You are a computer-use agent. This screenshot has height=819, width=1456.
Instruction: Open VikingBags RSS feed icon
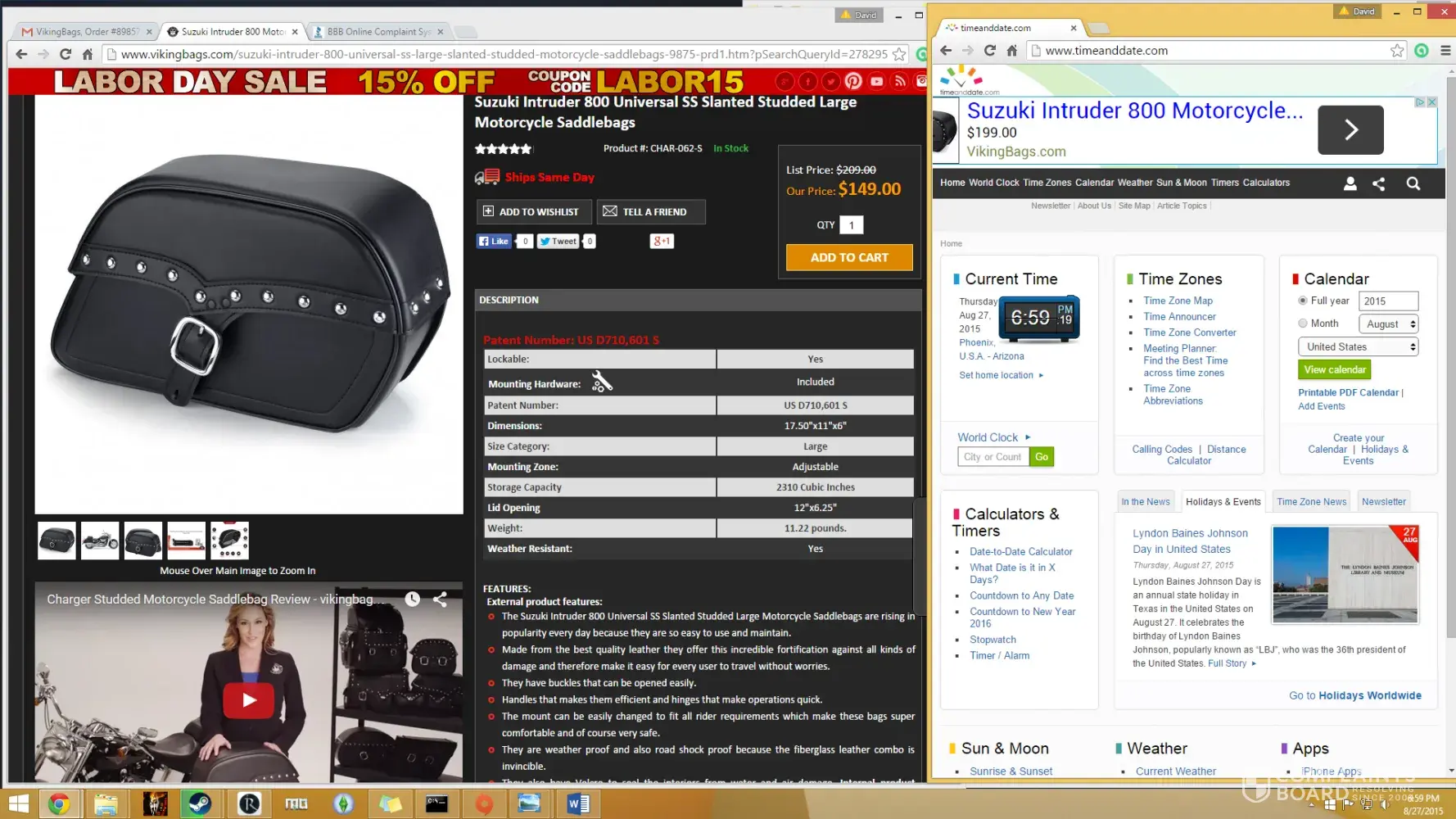coord(900,81)
